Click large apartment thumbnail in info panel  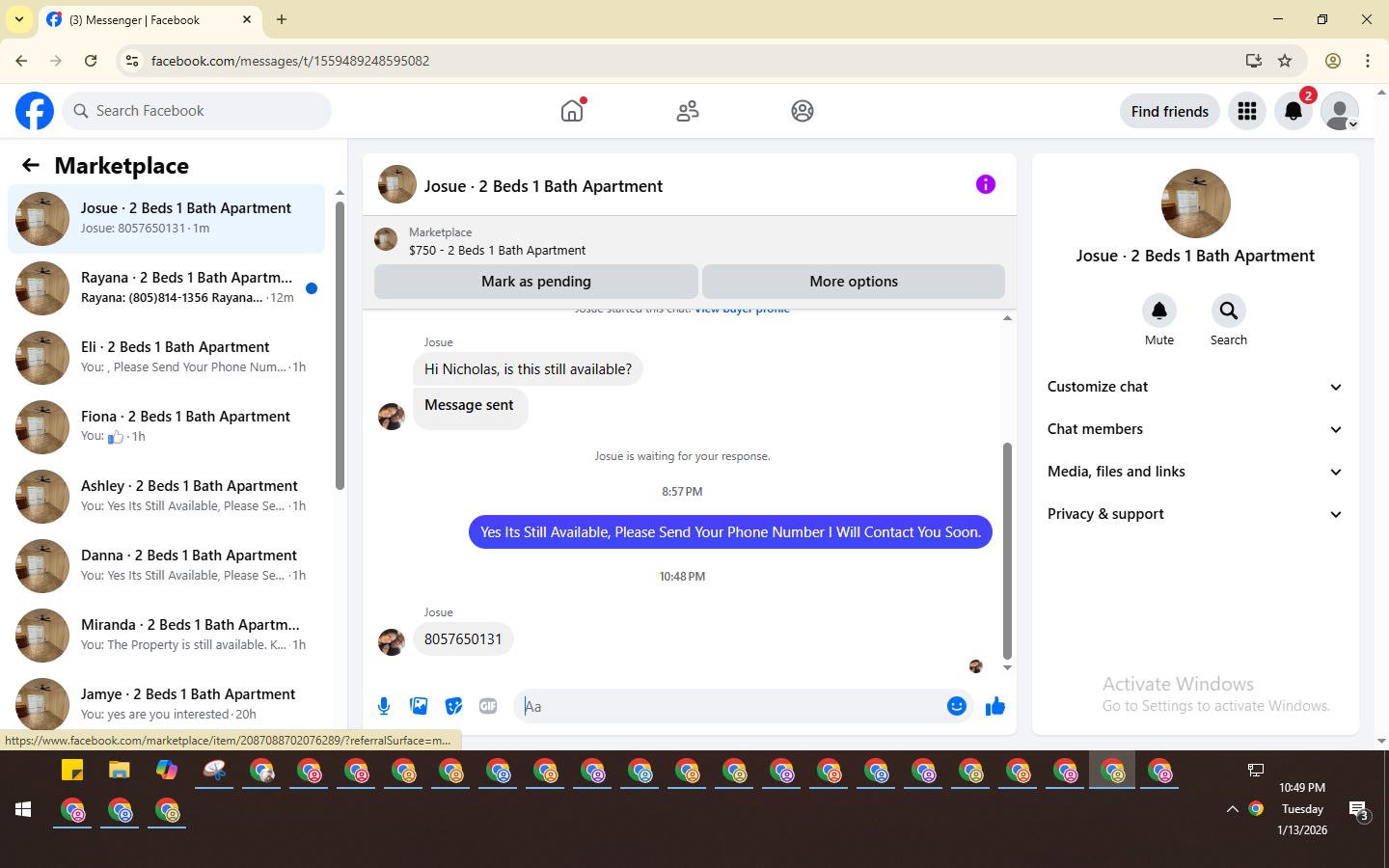click(1196, 203)
